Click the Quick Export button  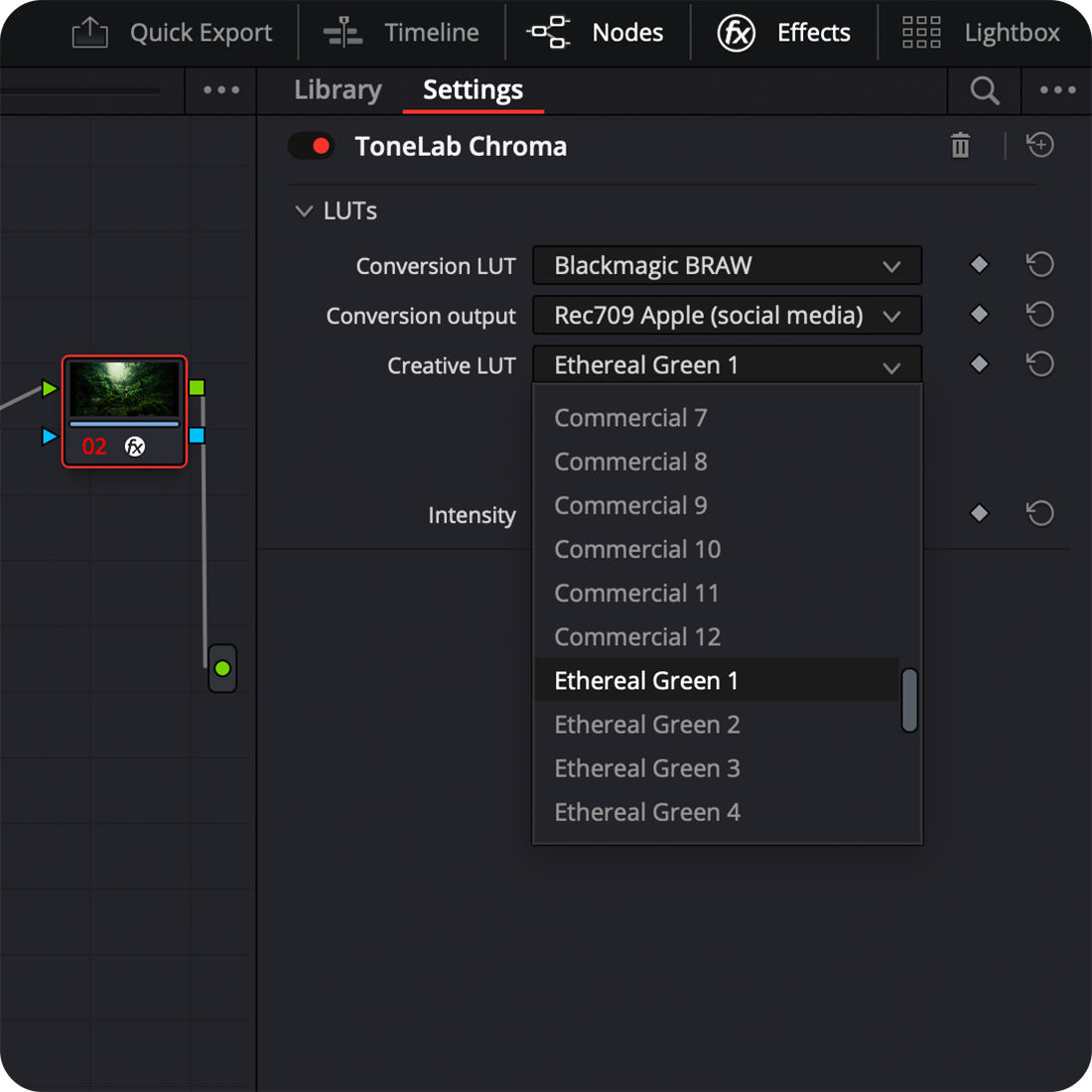point(173,33)
